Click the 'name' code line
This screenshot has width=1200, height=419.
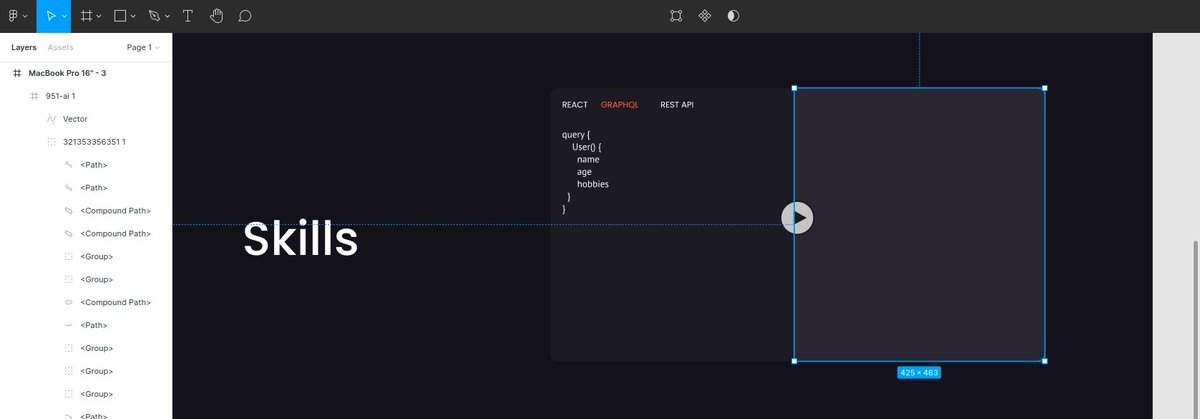(588, 160)
